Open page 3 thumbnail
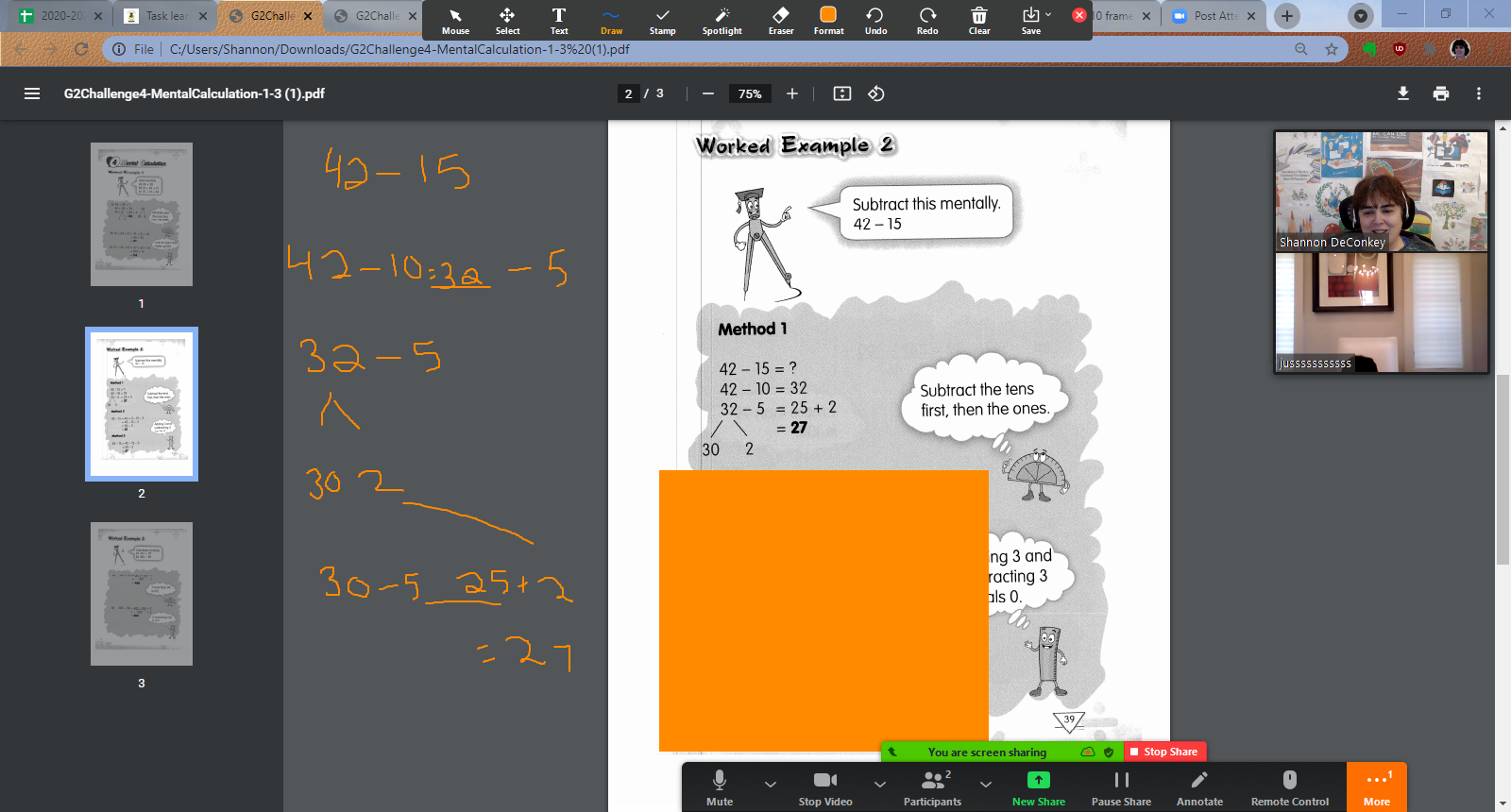Image resolution: width=1511 pixels, height=812 pixels. pos(142,594)
